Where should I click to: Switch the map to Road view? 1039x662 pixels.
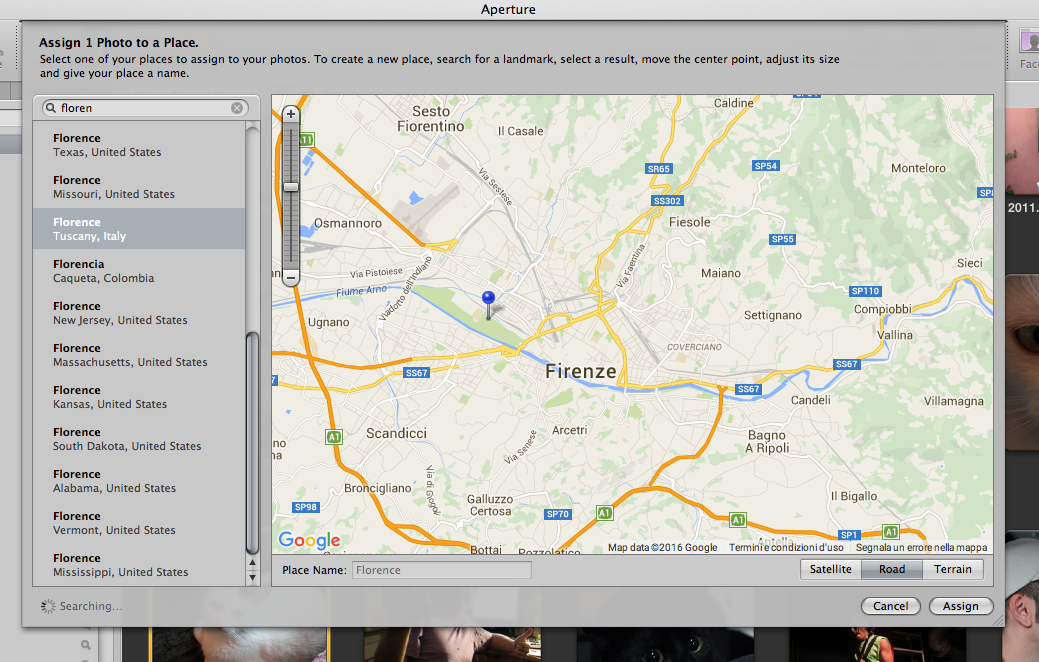892,569
